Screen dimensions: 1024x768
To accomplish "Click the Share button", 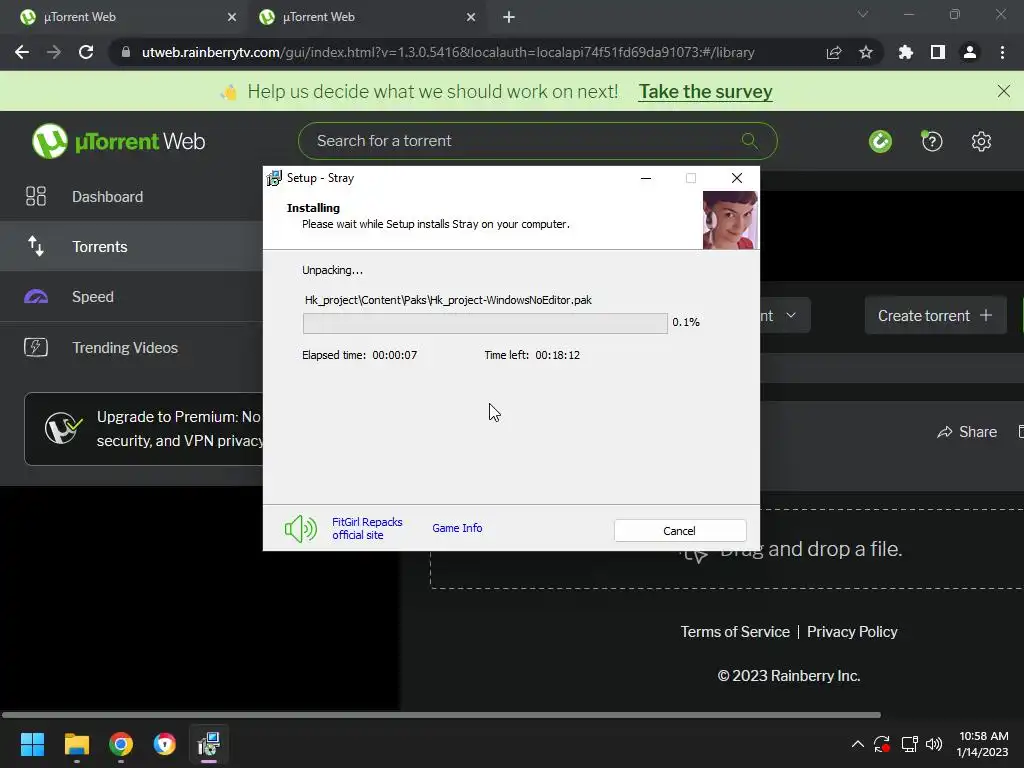I will pyautogui.click(x=967, y=432).
